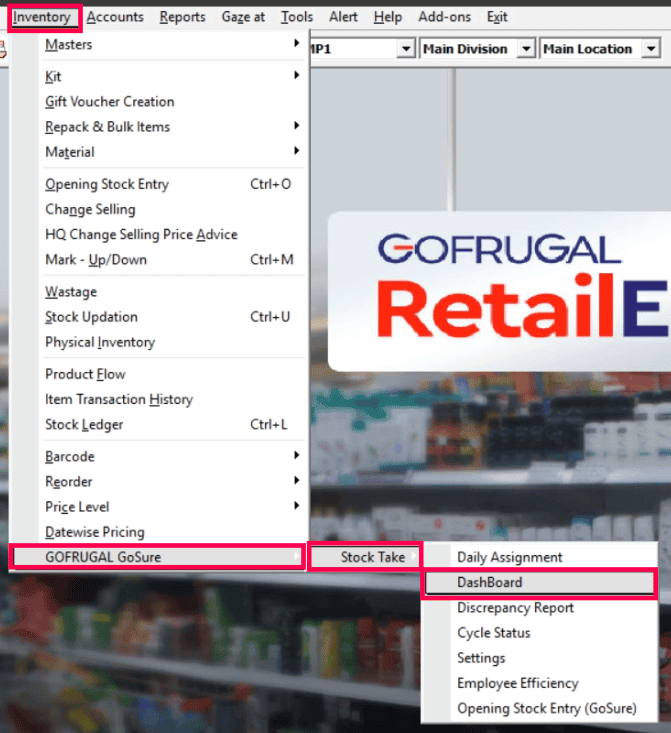Open Employee Efficiency
The width and height of the screenshot is (671, 733).
coord(540,683)
